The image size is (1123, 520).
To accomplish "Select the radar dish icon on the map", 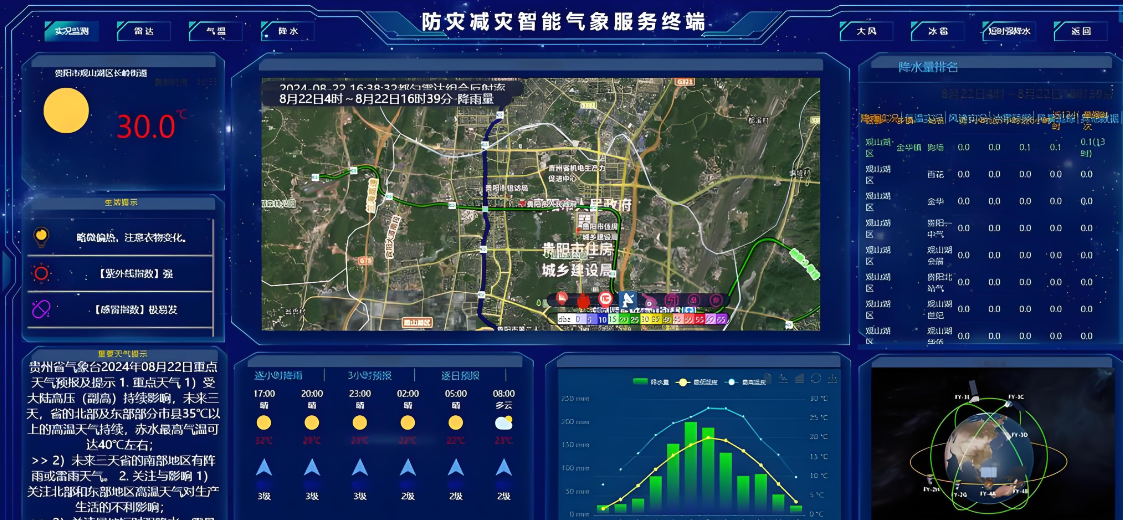I will pos(629,299).
